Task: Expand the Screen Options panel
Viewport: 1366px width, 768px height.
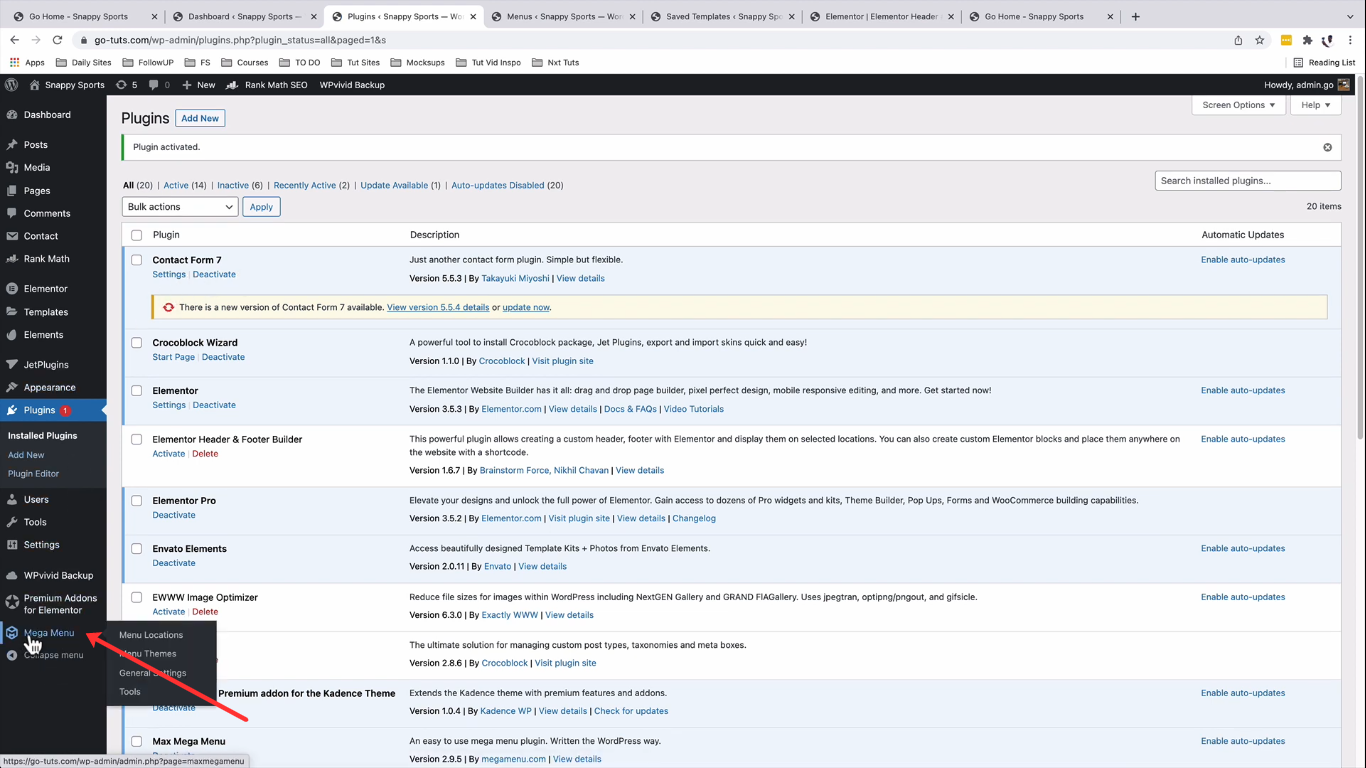Action: [1239, 105]
